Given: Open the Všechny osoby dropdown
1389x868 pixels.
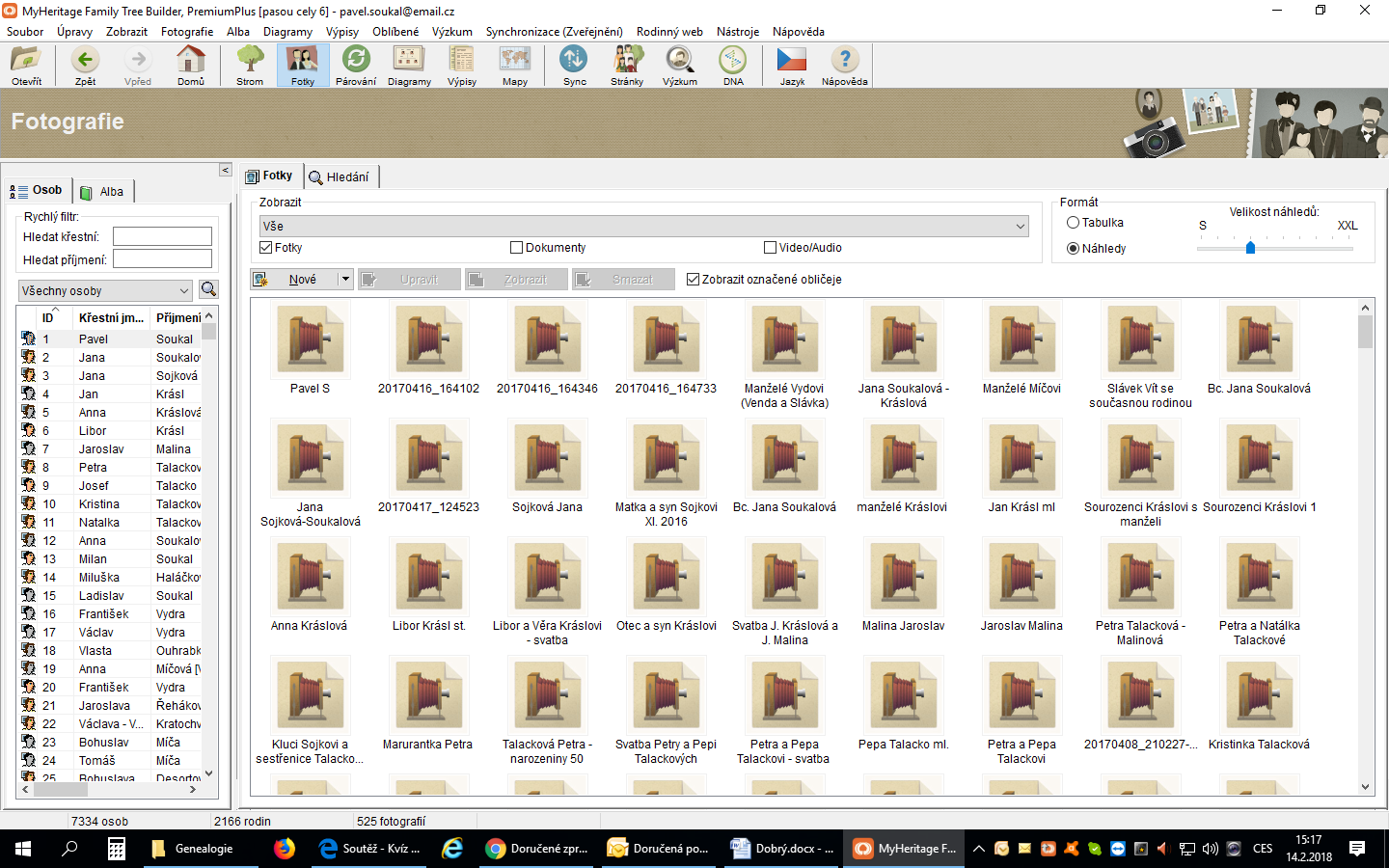Looking at the screenshot, I should pyautogui.click(x=183, y=290).
